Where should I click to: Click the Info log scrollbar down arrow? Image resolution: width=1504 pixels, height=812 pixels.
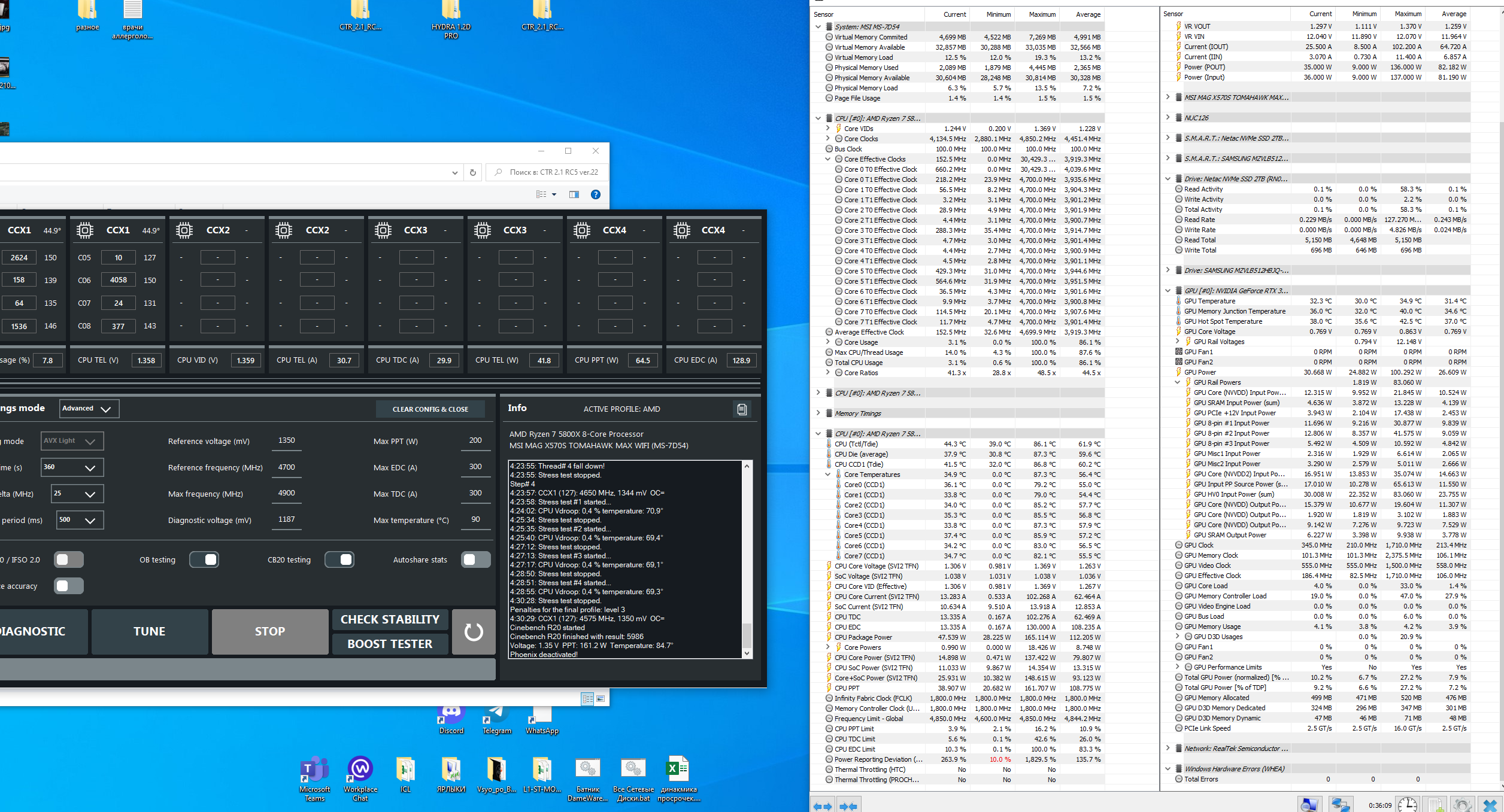pyautogui.click(x=747, y=653)
